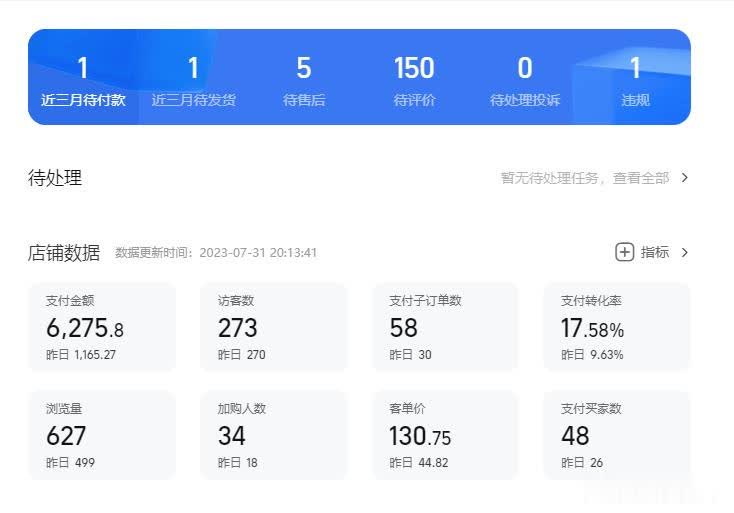Open the 支付转化率 data card
The height and width of the screenshot is (513, 734).
617,327
